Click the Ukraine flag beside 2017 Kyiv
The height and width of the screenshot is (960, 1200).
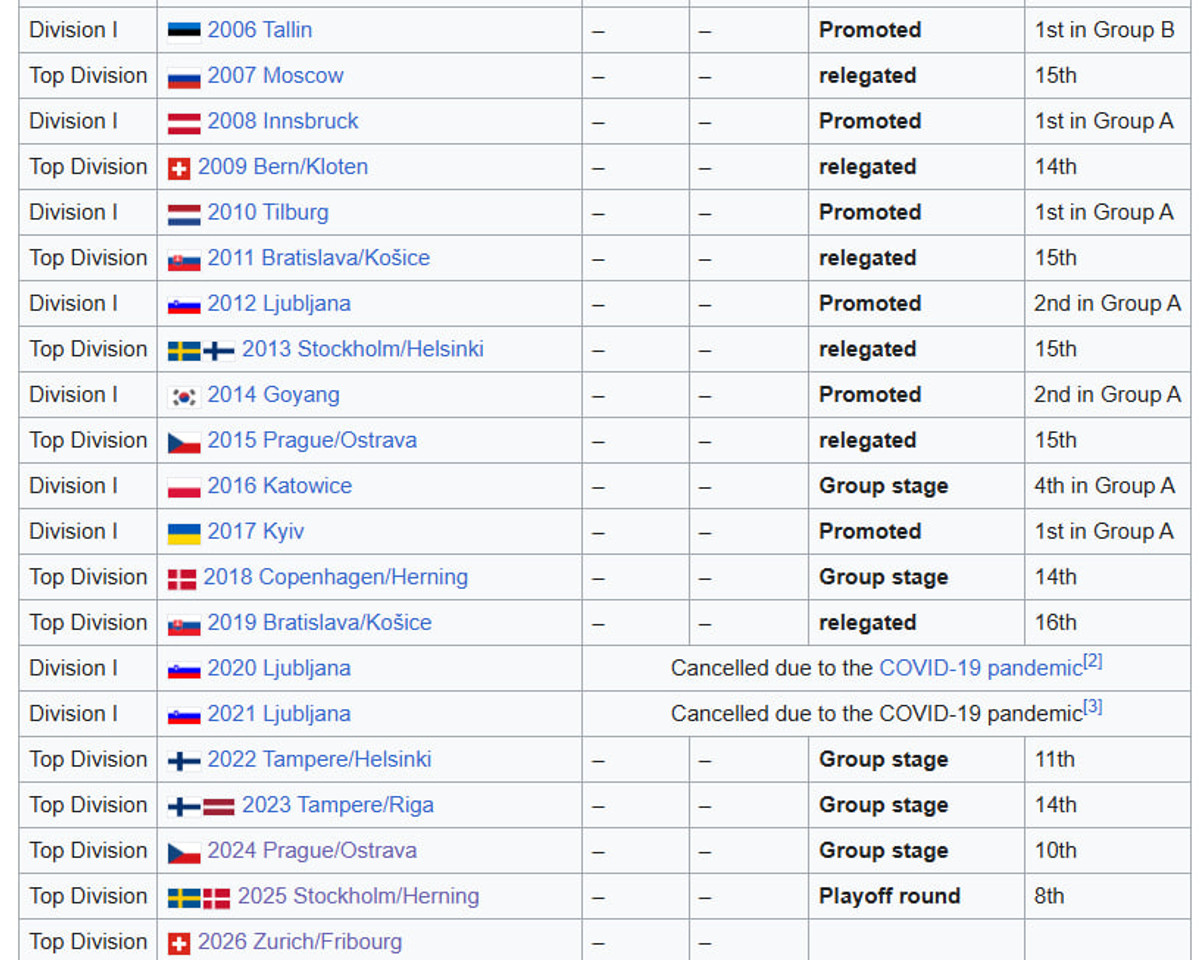tap(184, 533)
